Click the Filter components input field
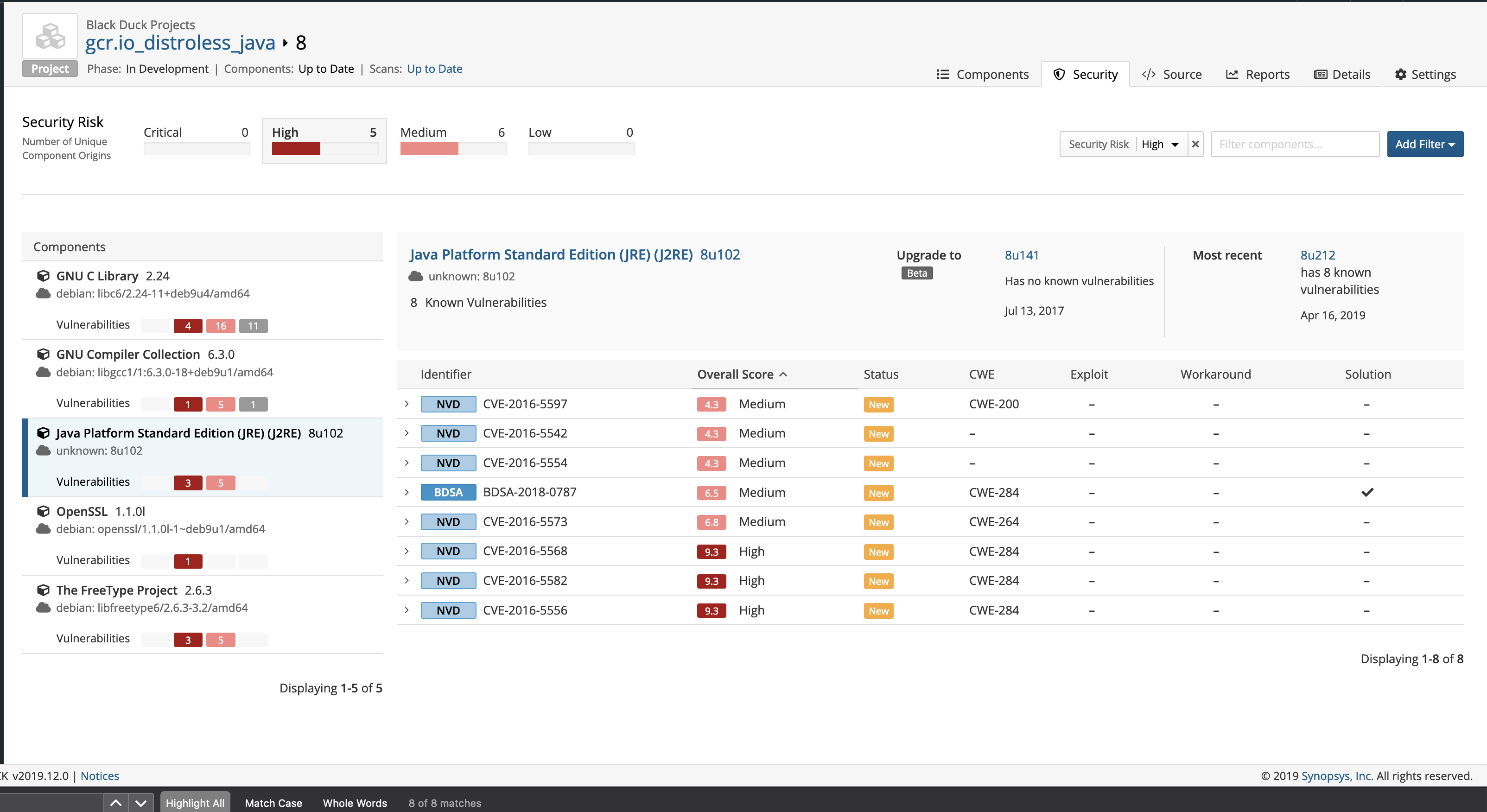 [x=1295, y=144]
